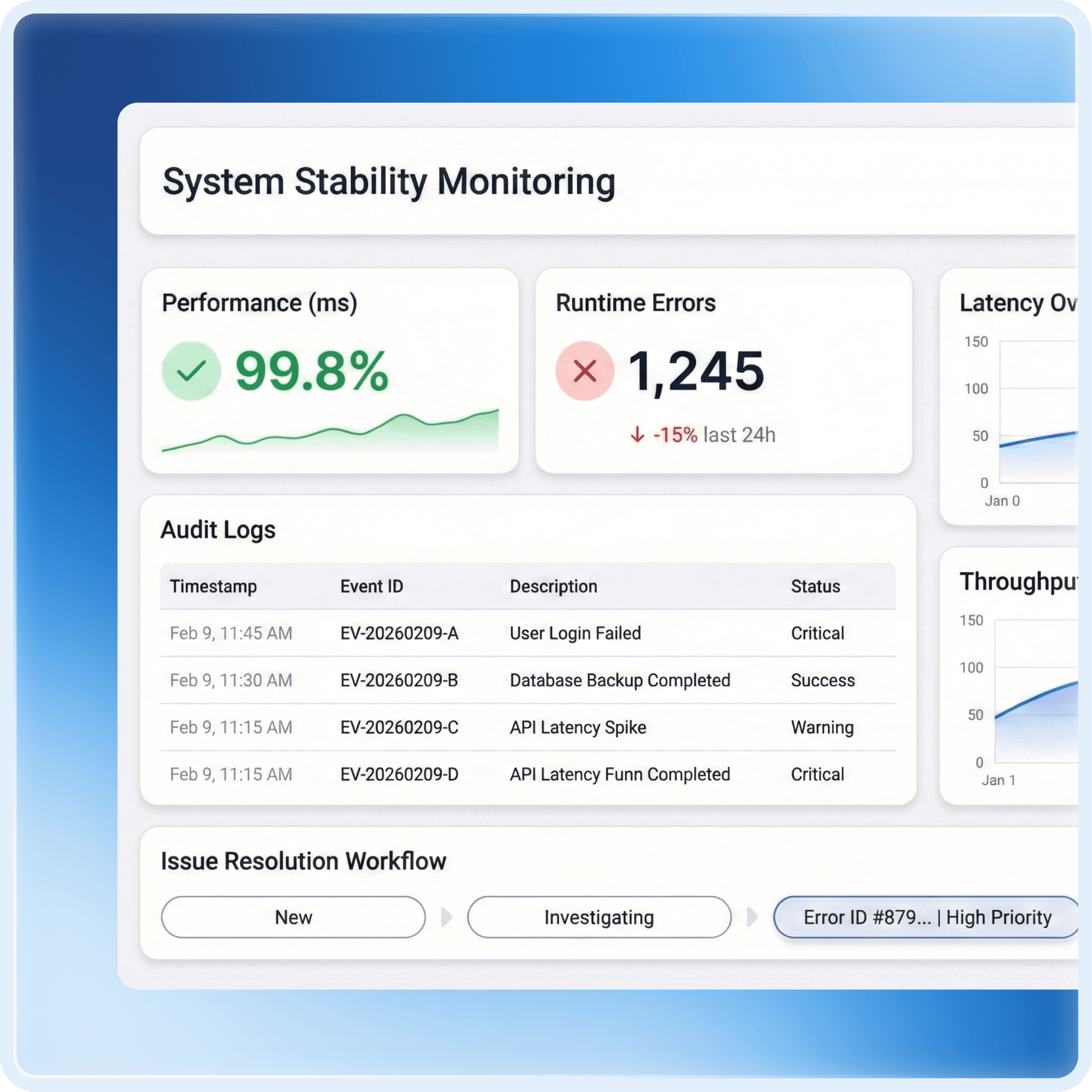Sort by the Status column header

tap(815, 586)
